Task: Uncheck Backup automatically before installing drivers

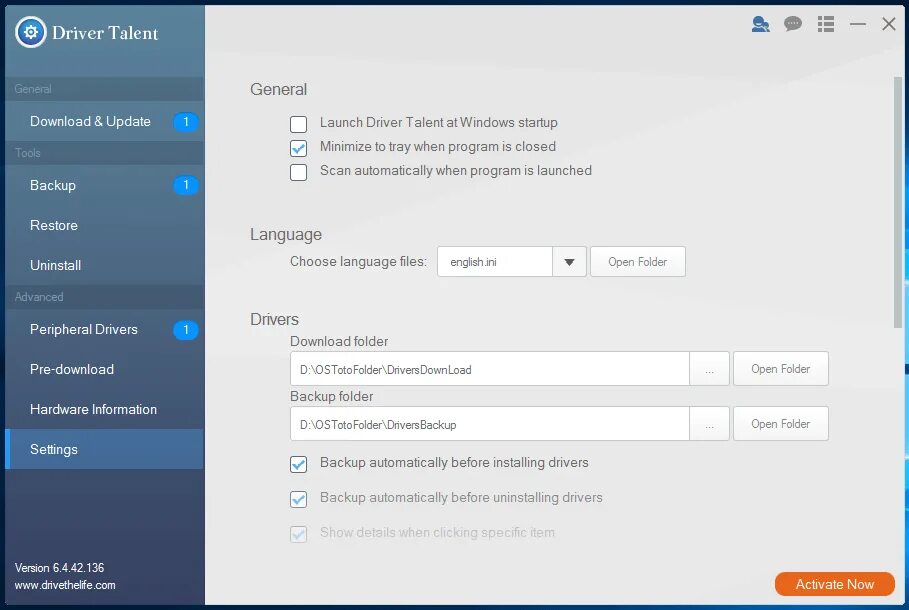Action: tap(299, 464)
